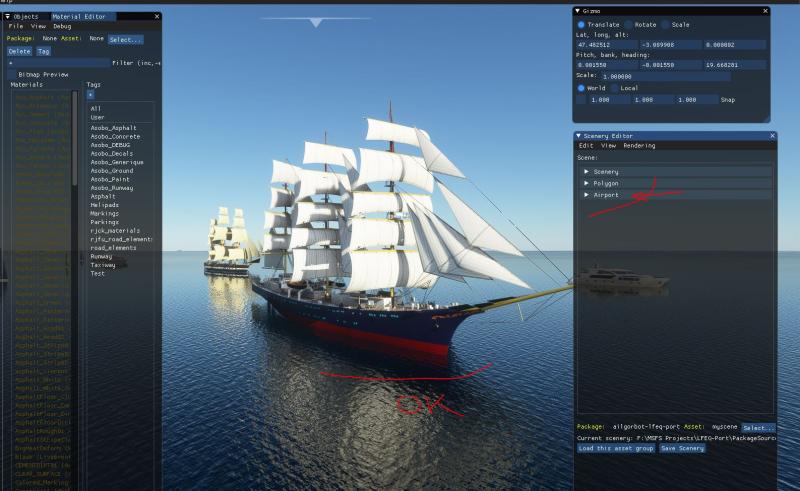Select the Parking tag

[105, 222]
